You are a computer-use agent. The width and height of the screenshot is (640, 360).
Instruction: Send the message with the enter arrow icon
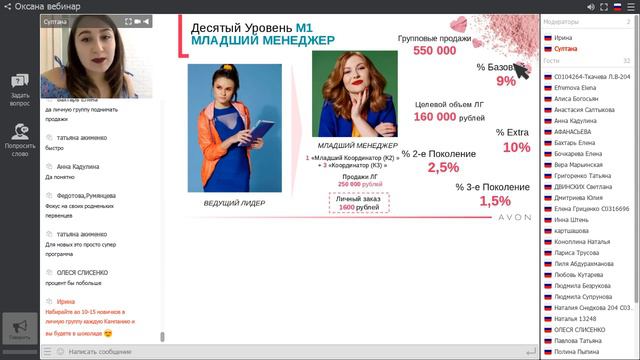tap(531, 351)
